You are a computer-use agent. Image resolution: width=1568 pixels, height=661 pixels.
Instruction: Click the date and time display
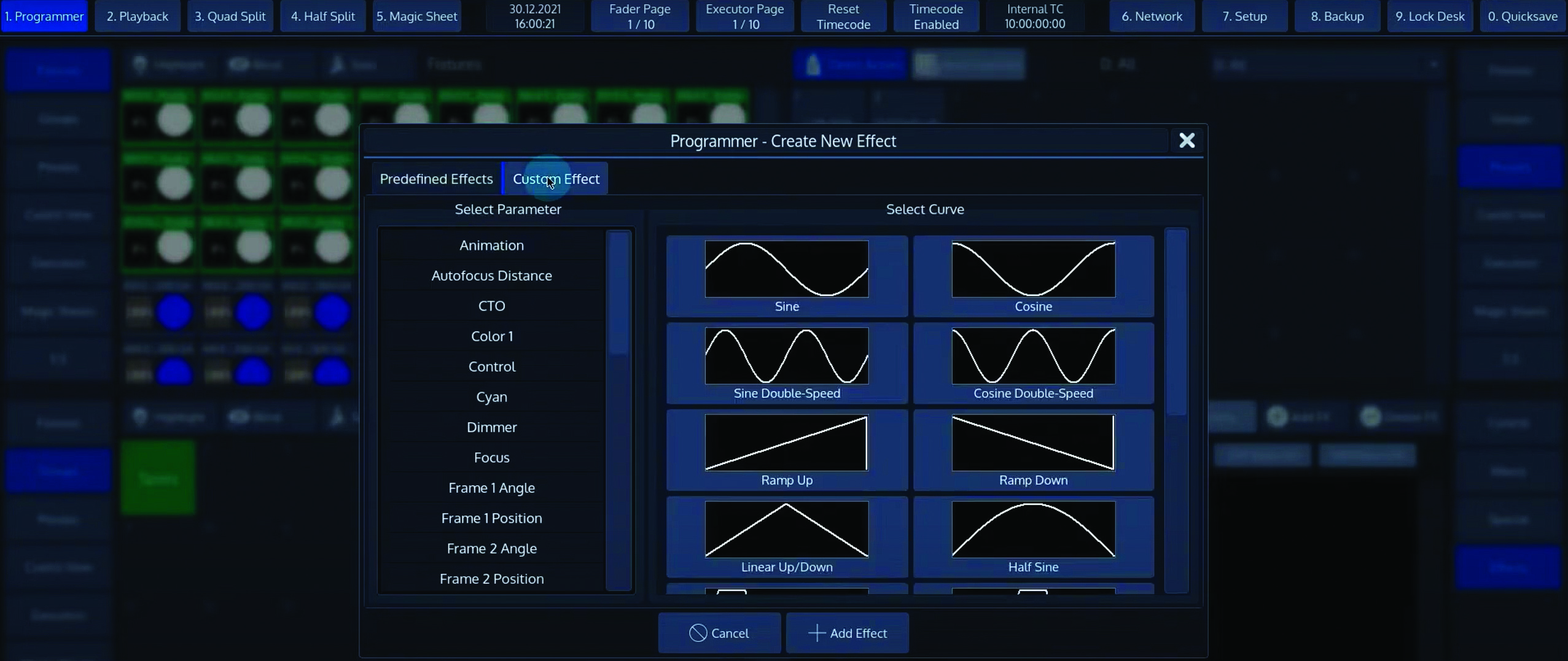click(x=535, y=16)
